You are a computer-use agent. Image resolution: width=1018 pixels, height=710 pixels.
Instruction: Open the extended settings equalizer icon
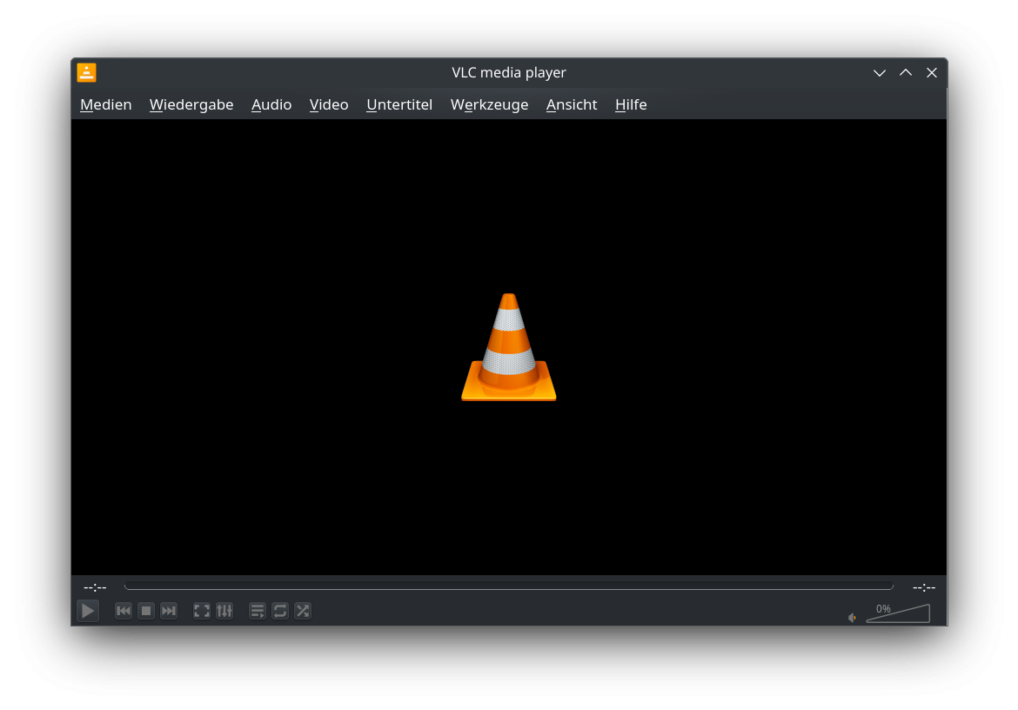[x=224, y=610]
